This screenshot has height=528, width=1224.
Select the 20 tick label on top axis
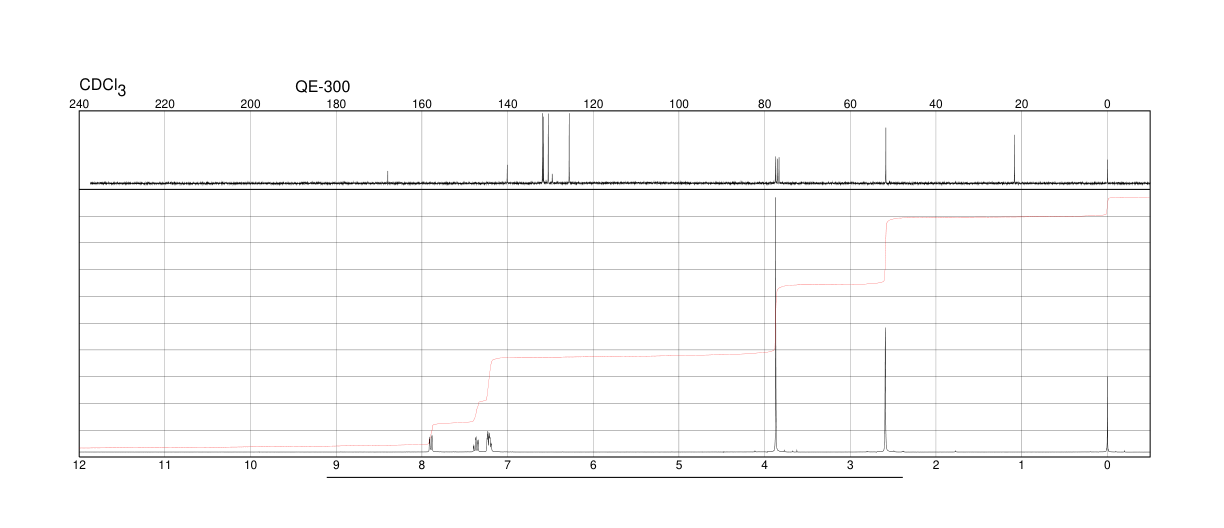pos(1021,104)
